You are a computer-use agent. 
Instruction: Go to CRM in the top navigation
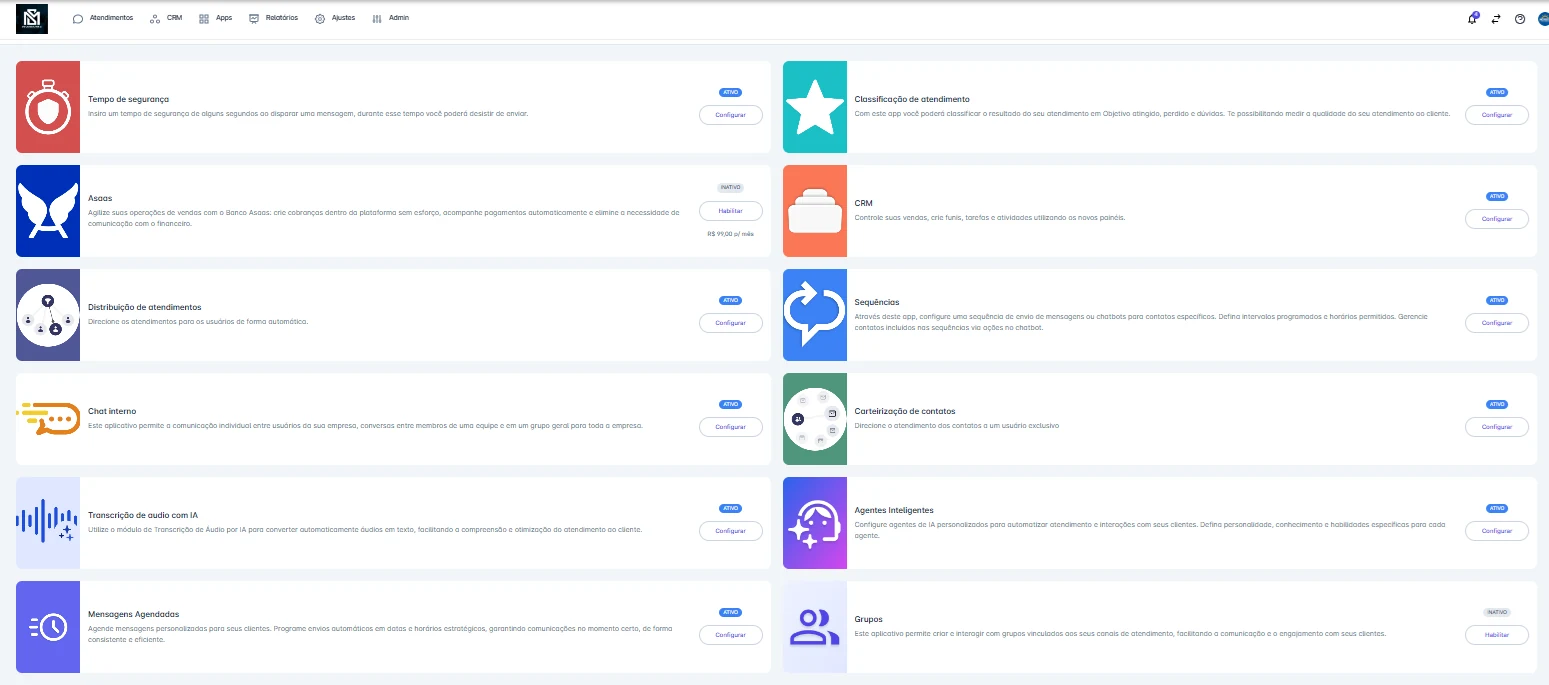[x=166, y=18]
